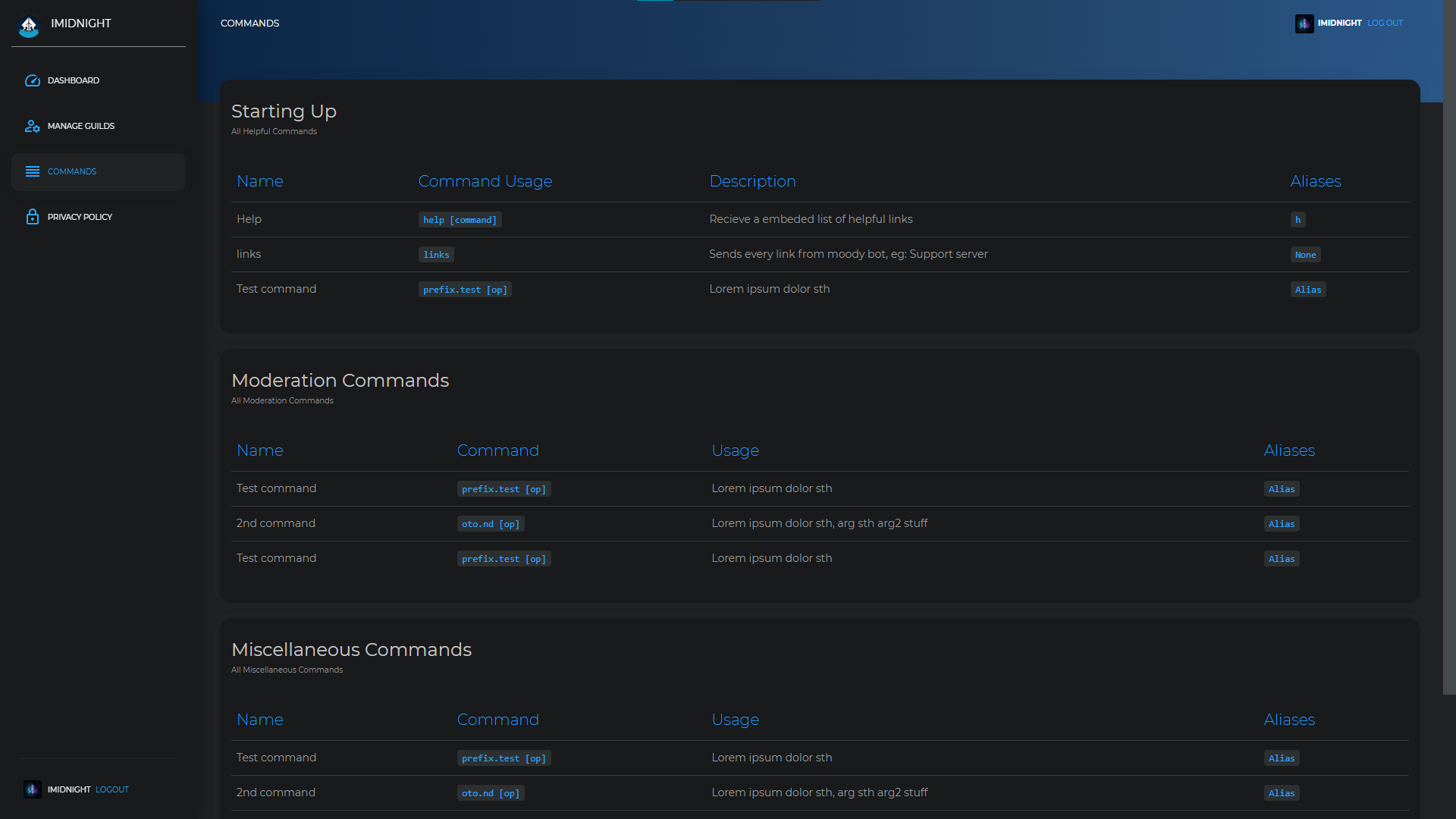Viewport: 1456px width, 819px height.
Task: Click the "Name" header in Starting Up table
Action: 260,181
